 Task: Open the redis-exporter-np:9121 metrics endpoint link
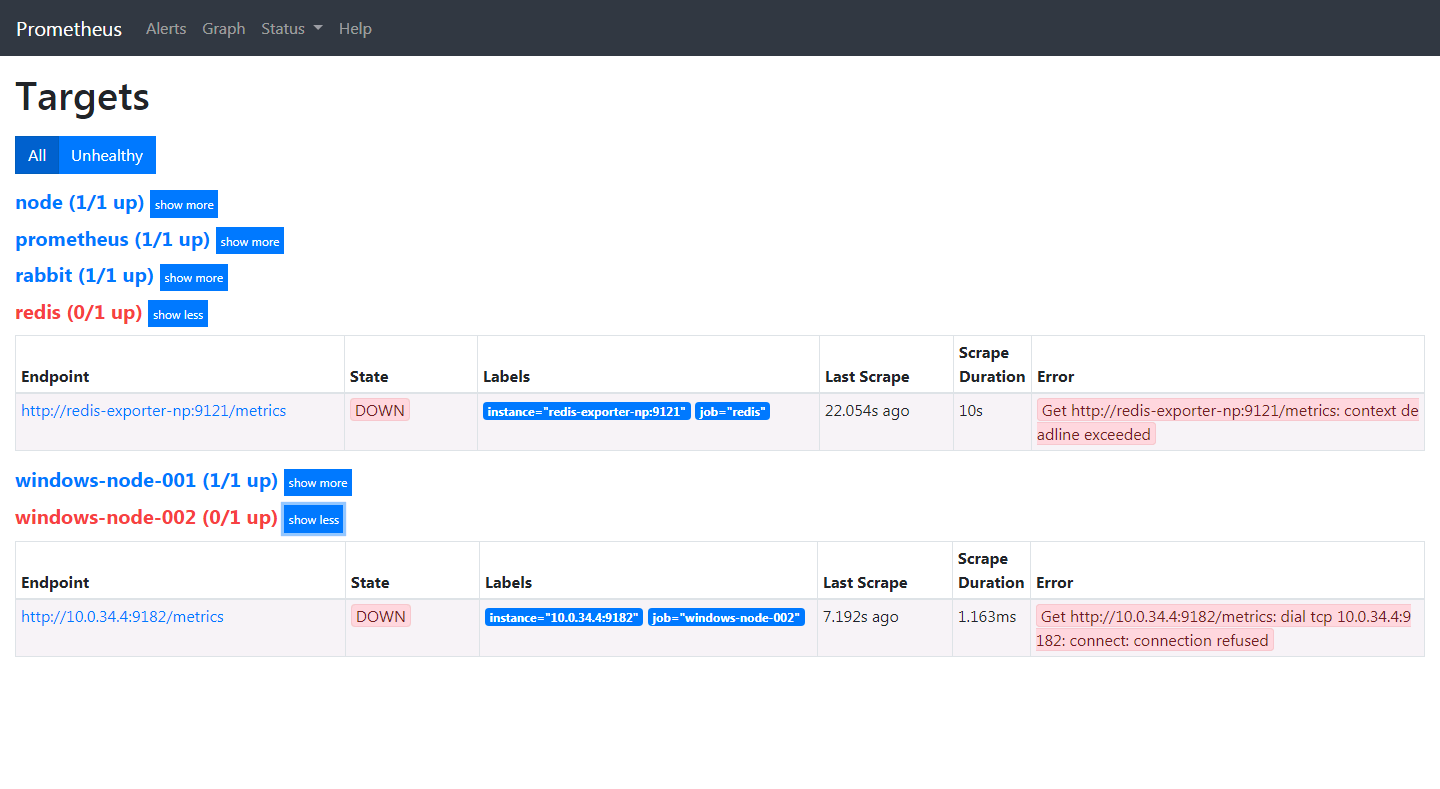tap(154, 410)
